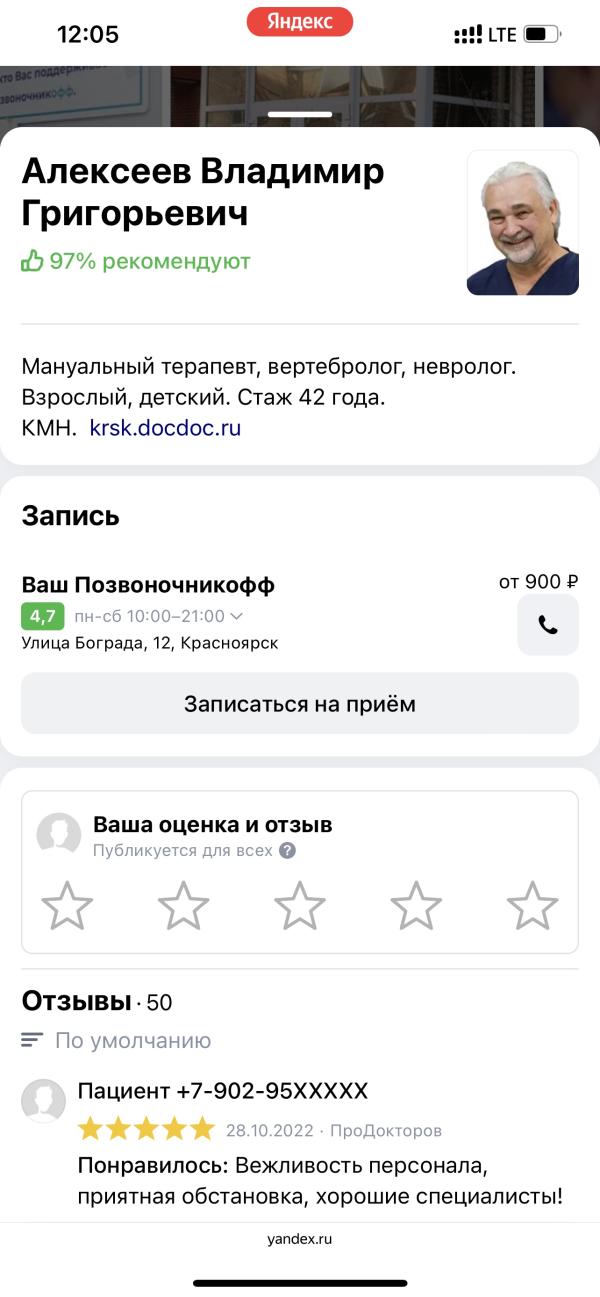Rate with the second star

coord(184,906)
